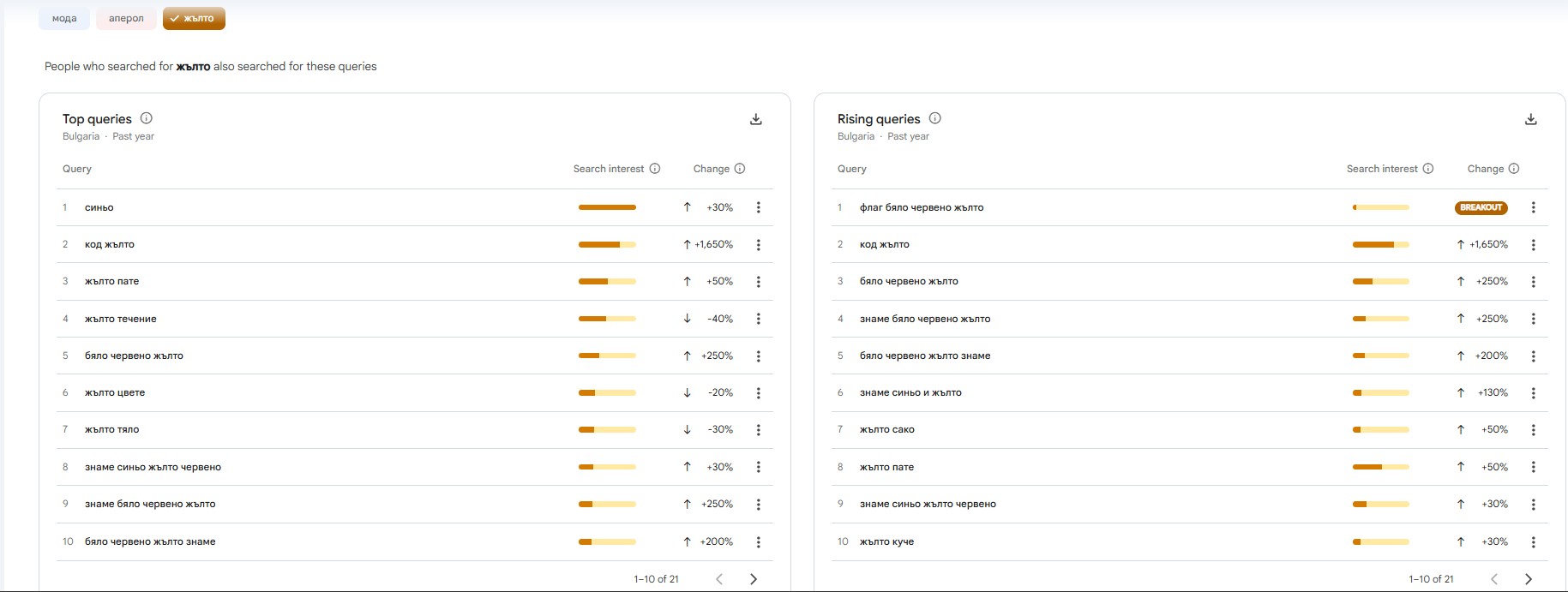1568x592 pixels.
Task: Open more options for бяло червено жълто in Rising queries
Action: point(1533,282)
